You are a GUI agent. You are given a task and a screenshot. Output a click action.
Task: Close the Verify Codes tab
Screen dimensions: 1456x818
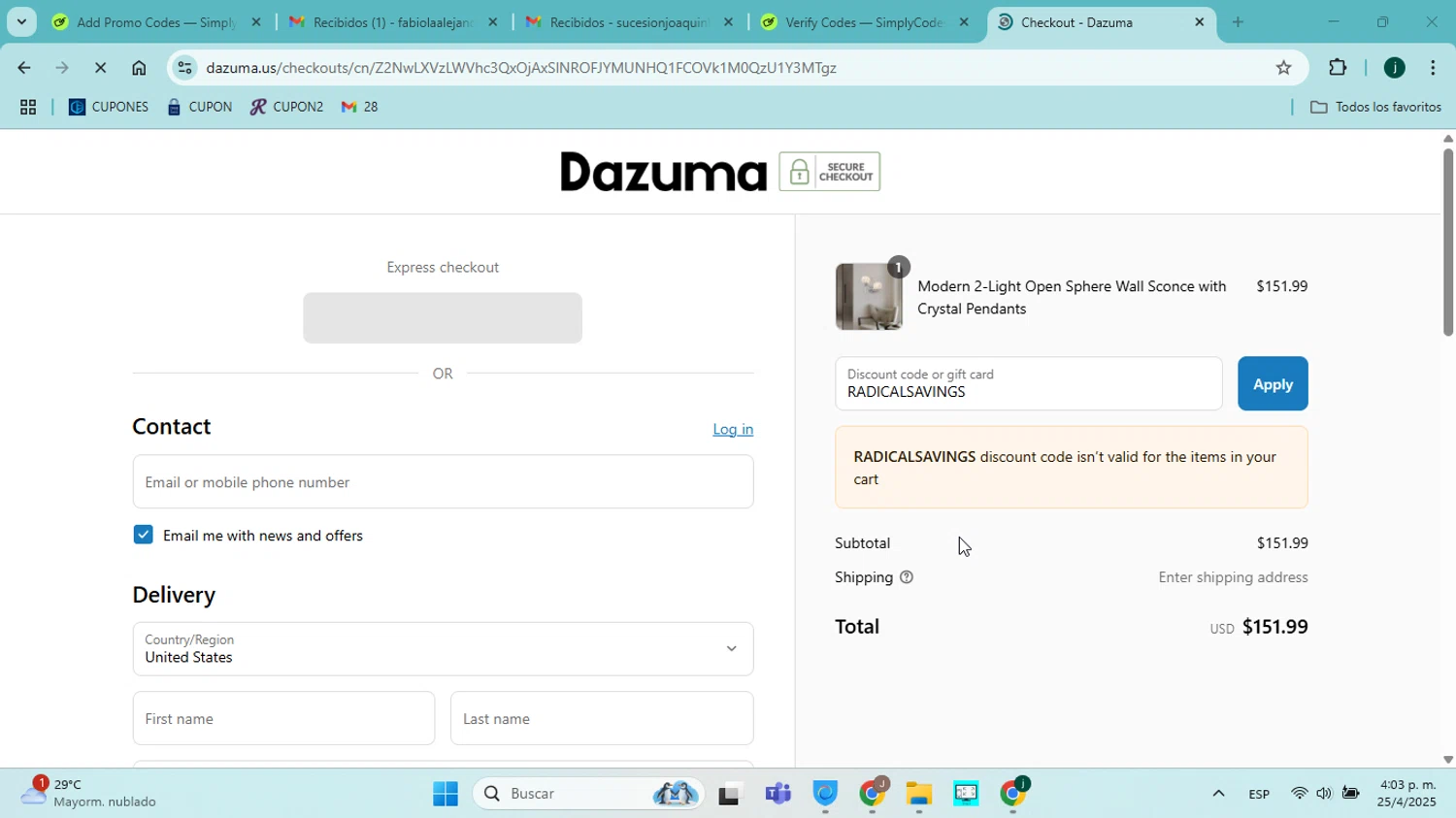tap(964, 21)
